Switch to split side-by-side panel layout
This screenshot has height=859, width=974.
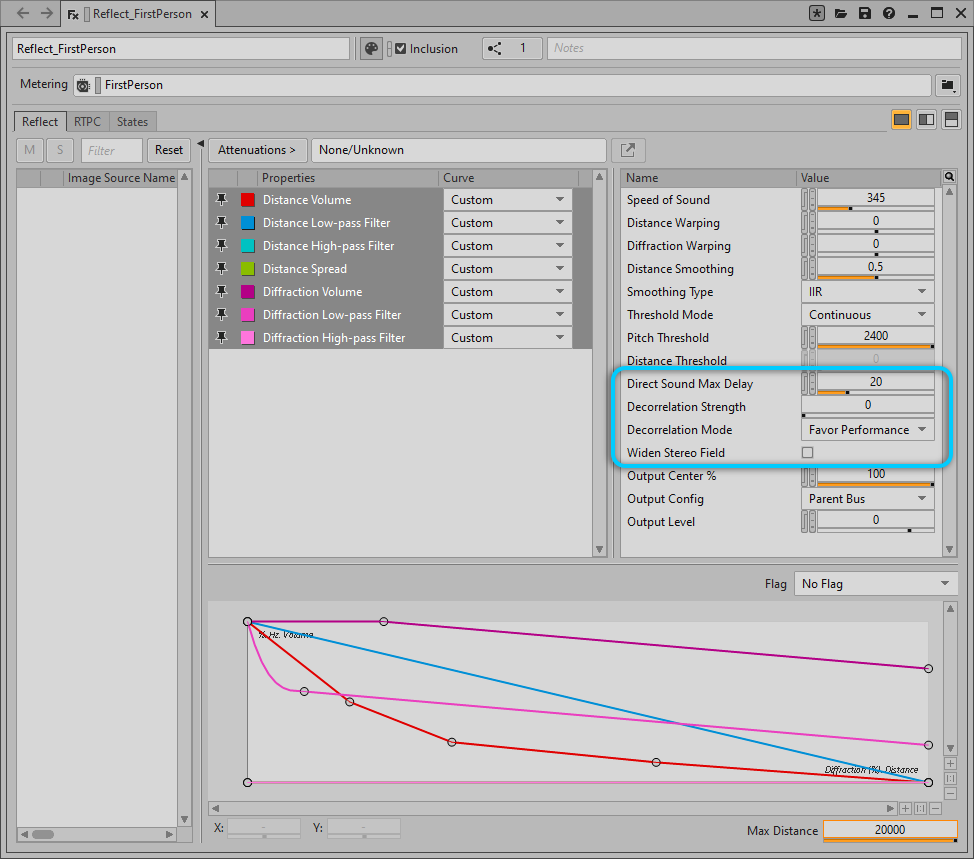click(x=927, y=120)
